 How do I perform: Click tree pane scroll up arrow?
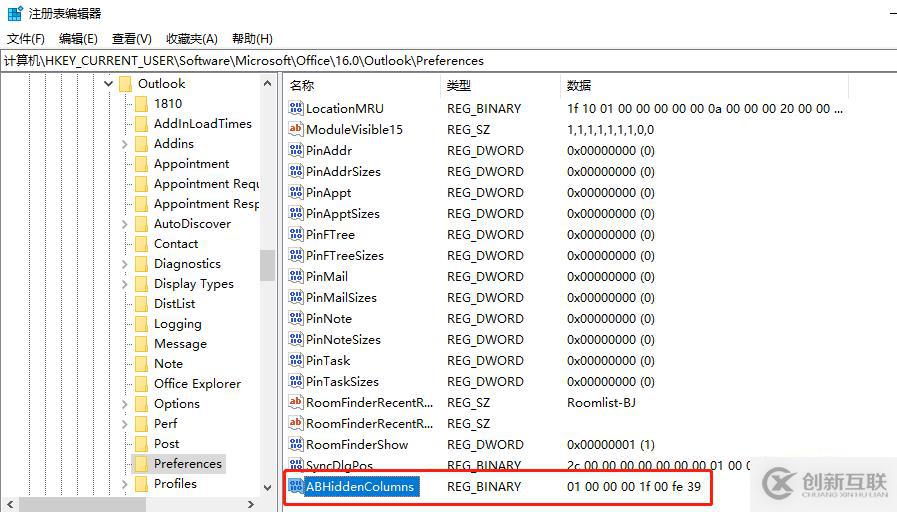click(267, 84)
